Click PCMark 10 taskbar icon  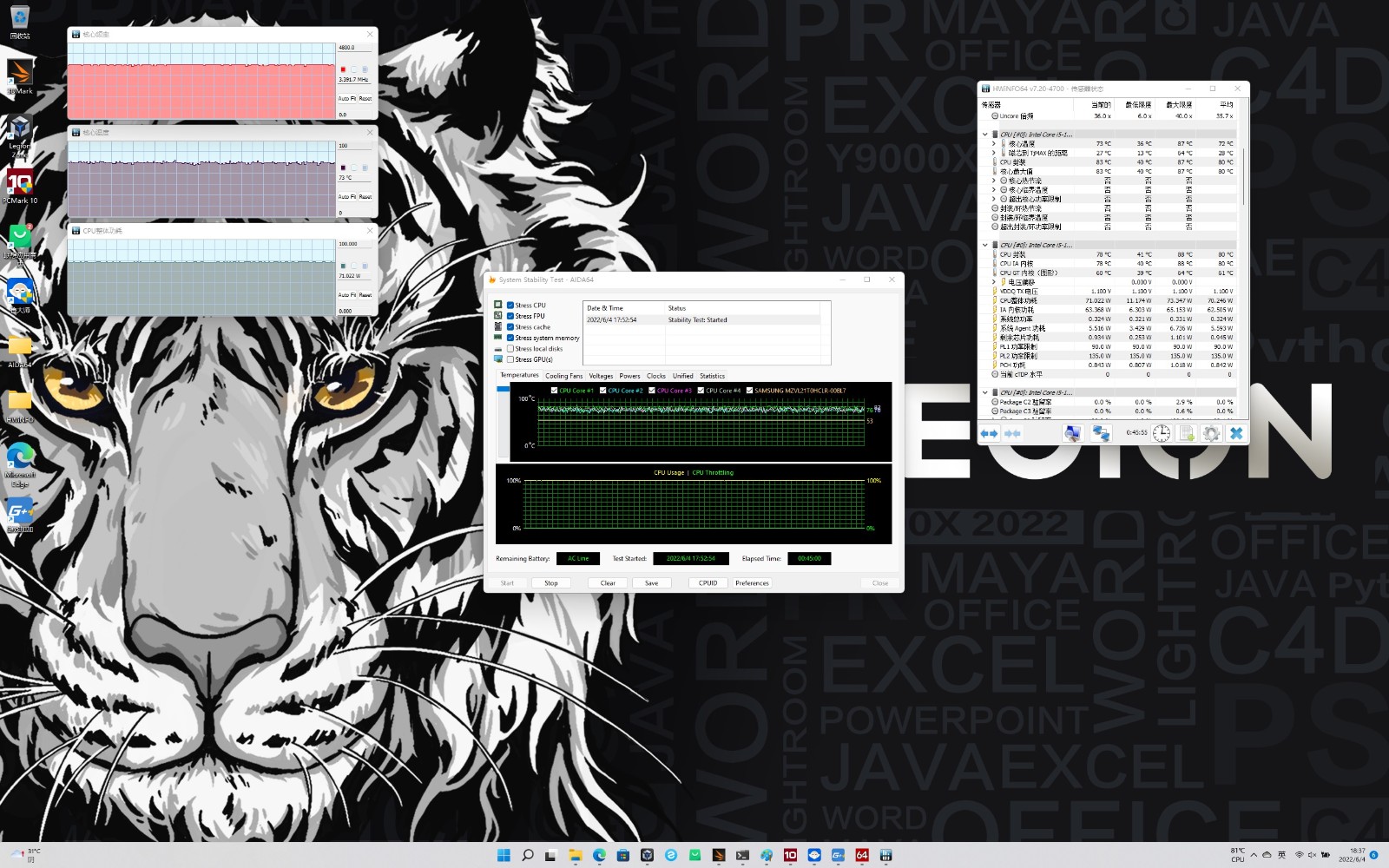[x=790, y=855]
